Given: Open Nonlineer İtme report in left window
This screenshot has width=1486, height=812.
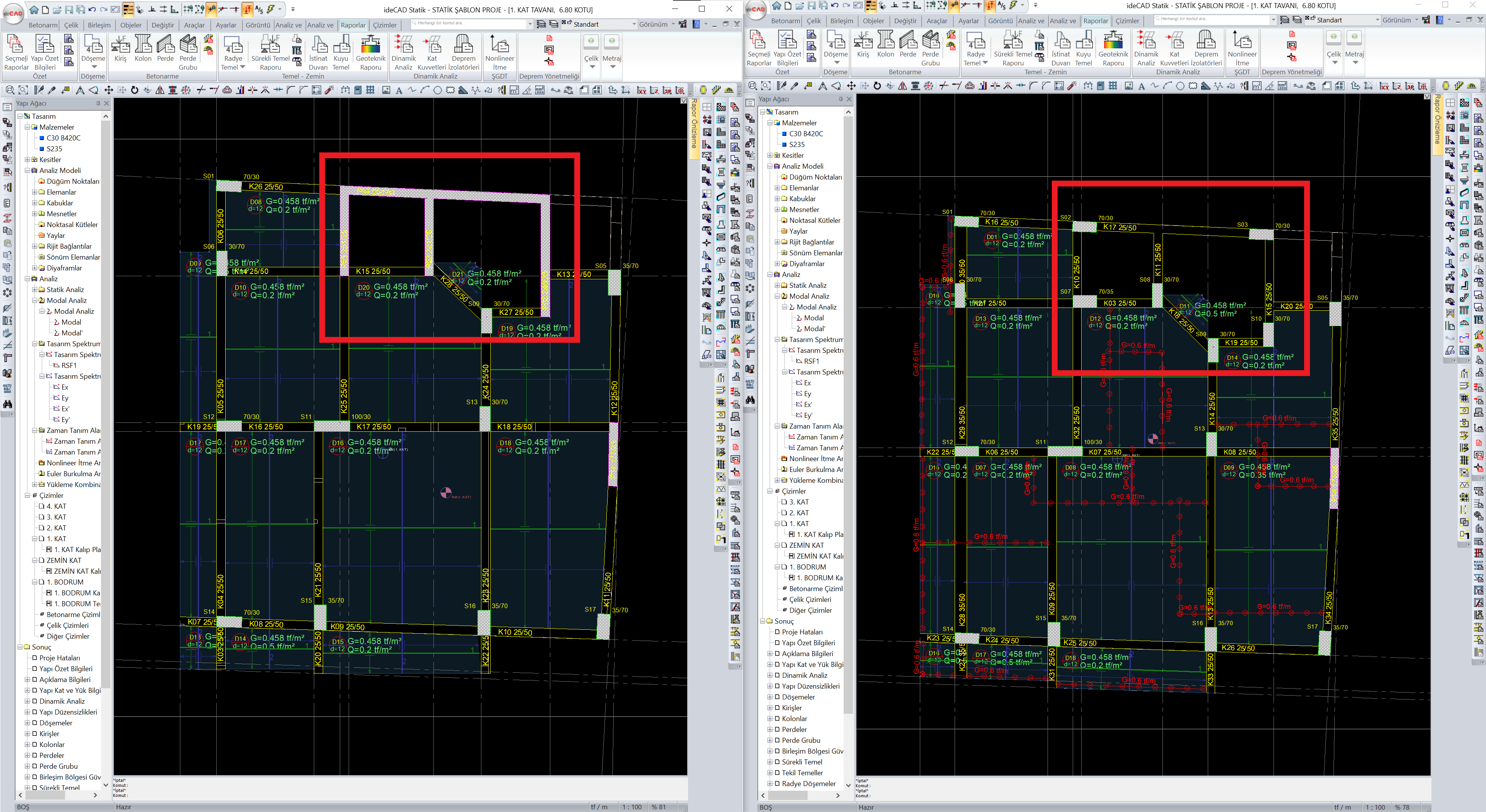Looking at the screenshot, I should coord(500,53).
